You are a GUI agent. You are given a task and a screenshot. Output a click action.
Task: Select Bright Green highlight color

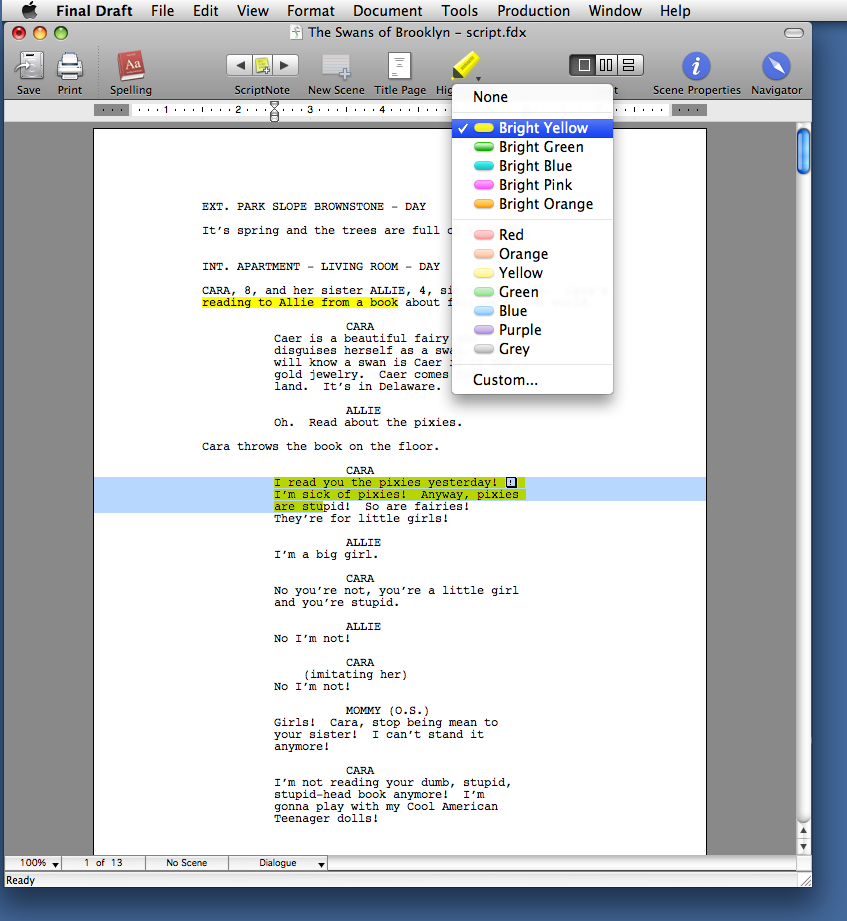coord(532,147)
